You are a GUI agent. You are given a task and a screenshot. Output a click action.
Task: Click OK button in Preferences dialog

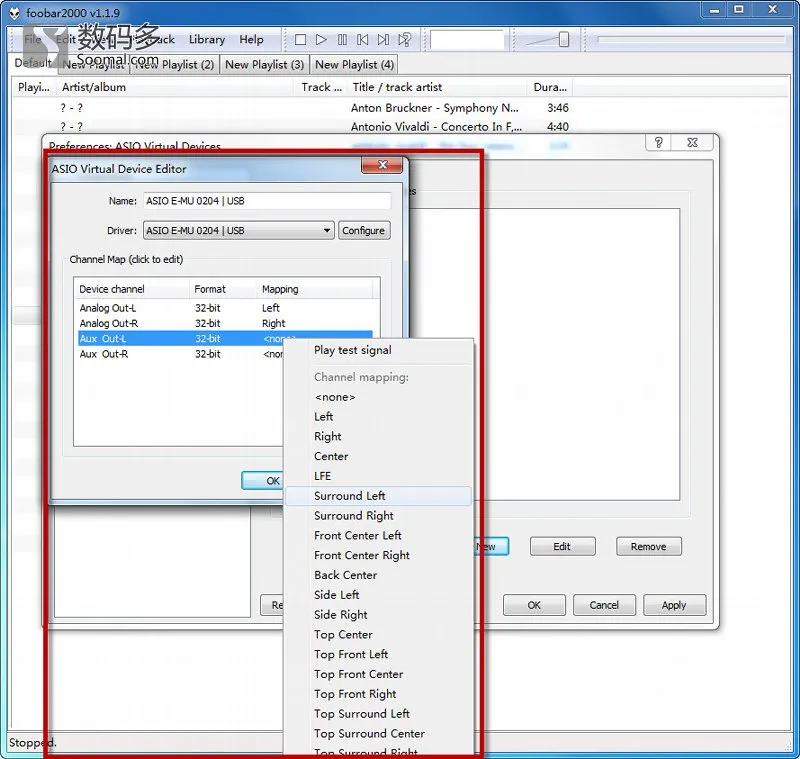pos(534,605)
